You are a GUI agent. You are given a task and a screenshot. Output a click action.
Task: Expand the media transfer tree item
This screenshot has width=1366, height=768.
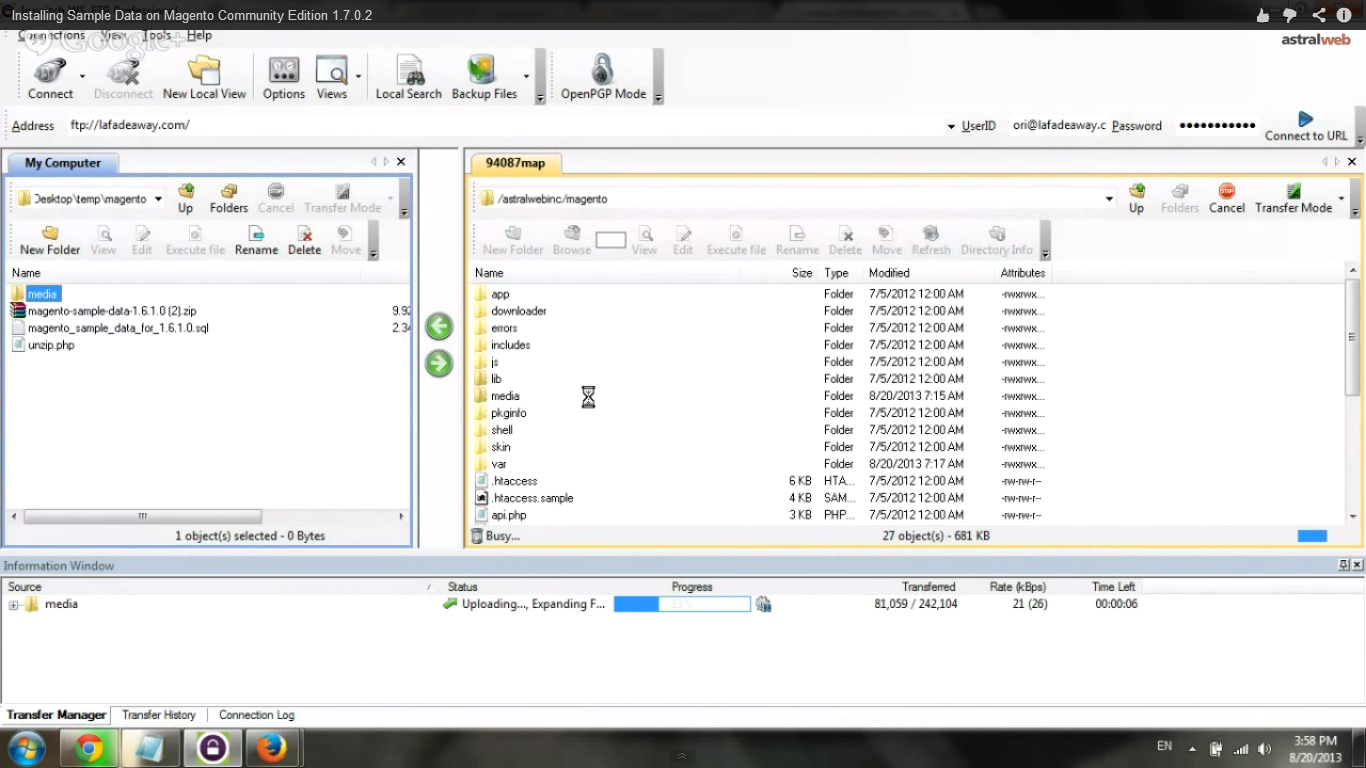pyautogui.click(x=14, y=605)
